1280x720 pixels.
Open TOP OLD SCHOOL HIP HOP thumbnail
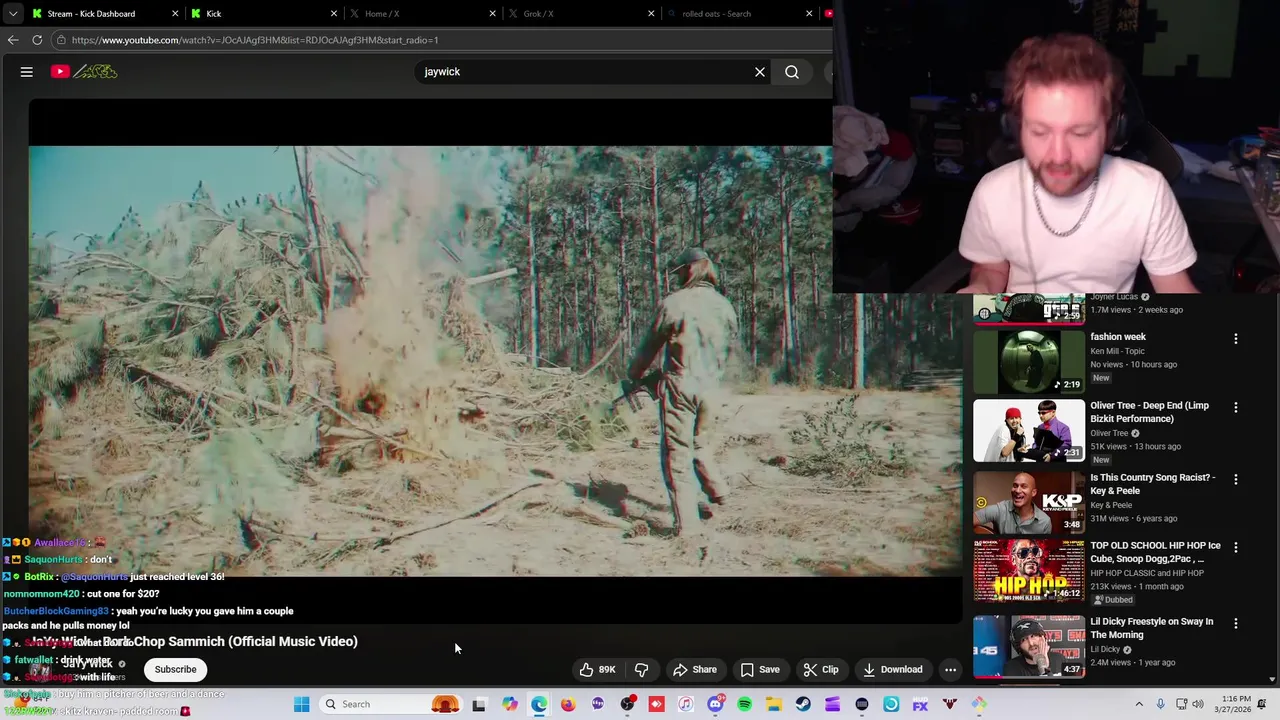[1029, 572]
